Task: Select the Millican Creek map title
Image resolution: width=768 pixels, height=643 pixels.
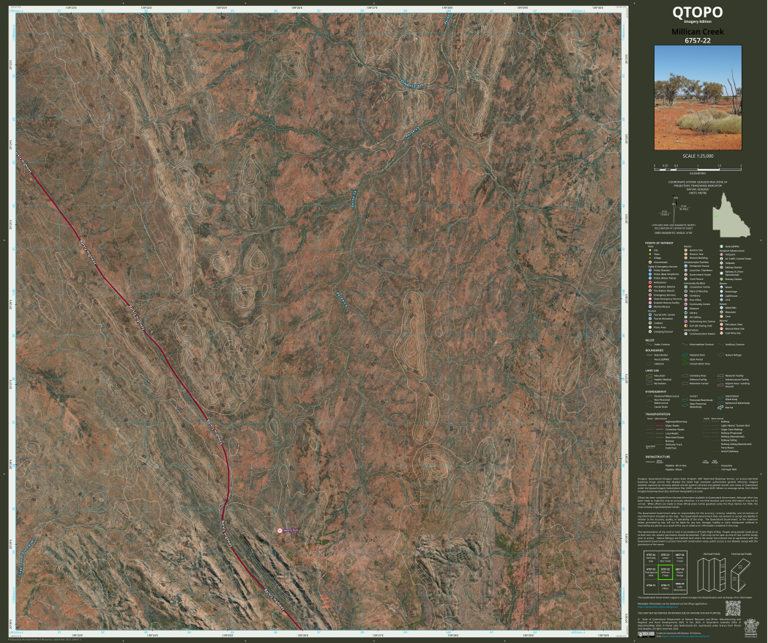Action: [697, 31]
